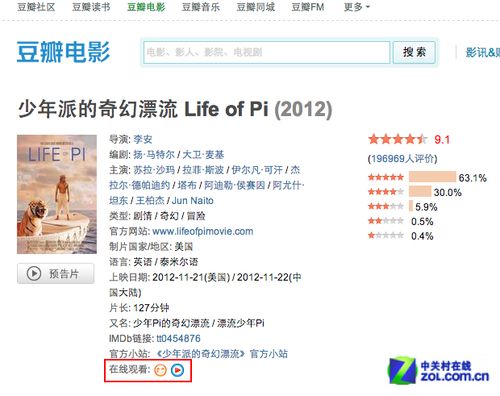Screen dimensions: 500x396
Task: Click the five-star 63.1% rating bar
Action: [x=432, y=177]
